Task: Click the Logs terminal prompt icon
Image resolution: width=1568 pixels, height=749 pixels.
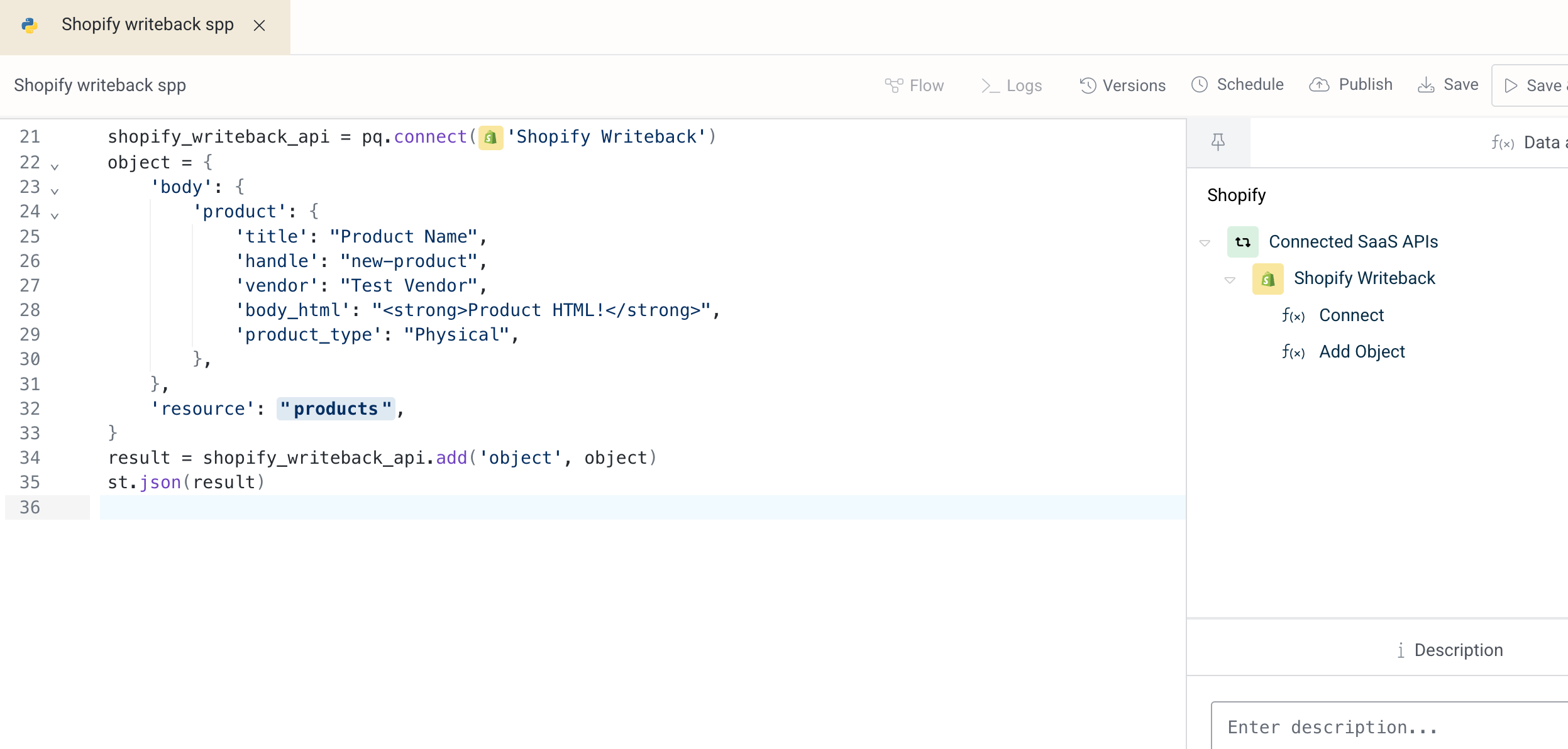Action: click(x=990, y=85)
